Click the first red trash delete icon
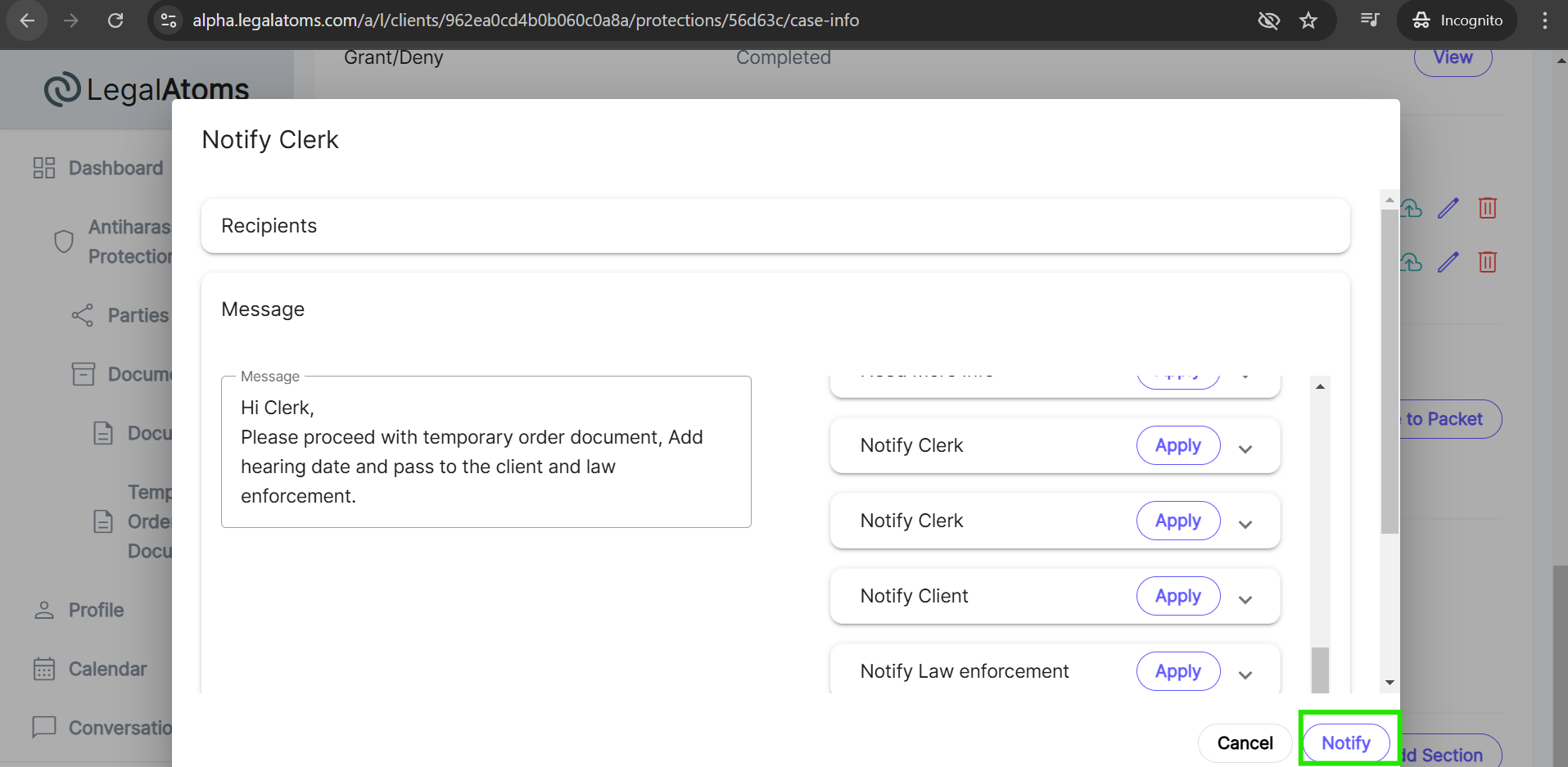 point(1488,208)
